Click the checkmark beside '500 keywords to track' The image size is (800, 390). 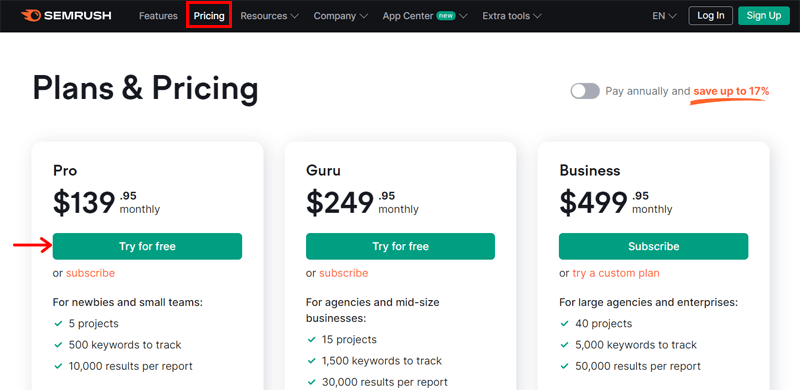click(58, 345)
